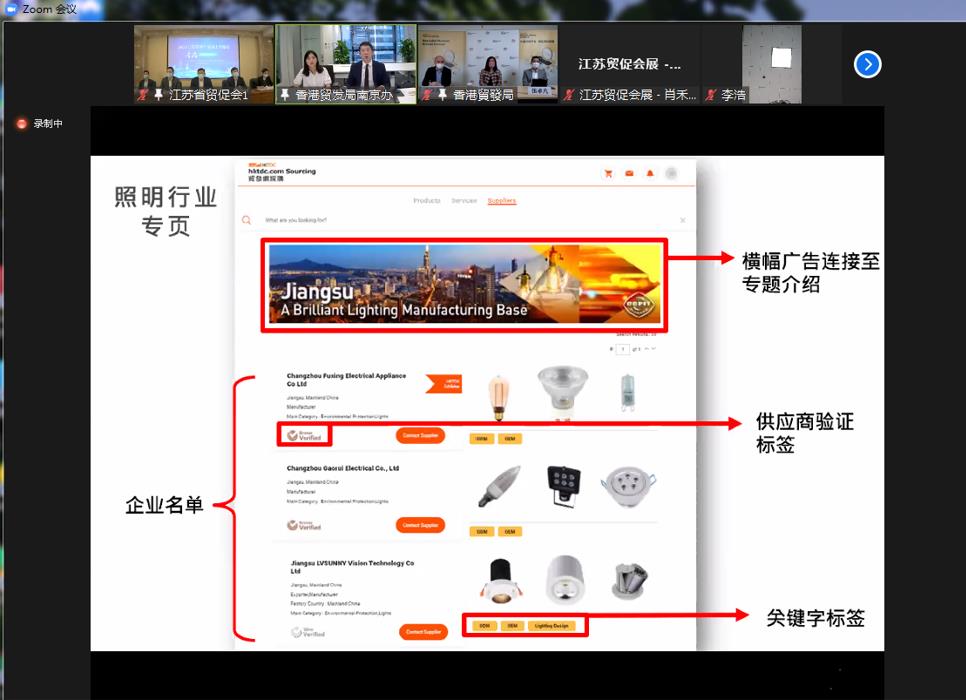This screenshot has width=966, height=700.
Task: Click the ODM tag for Changzhou Fusing
Action: click(482, 439)
